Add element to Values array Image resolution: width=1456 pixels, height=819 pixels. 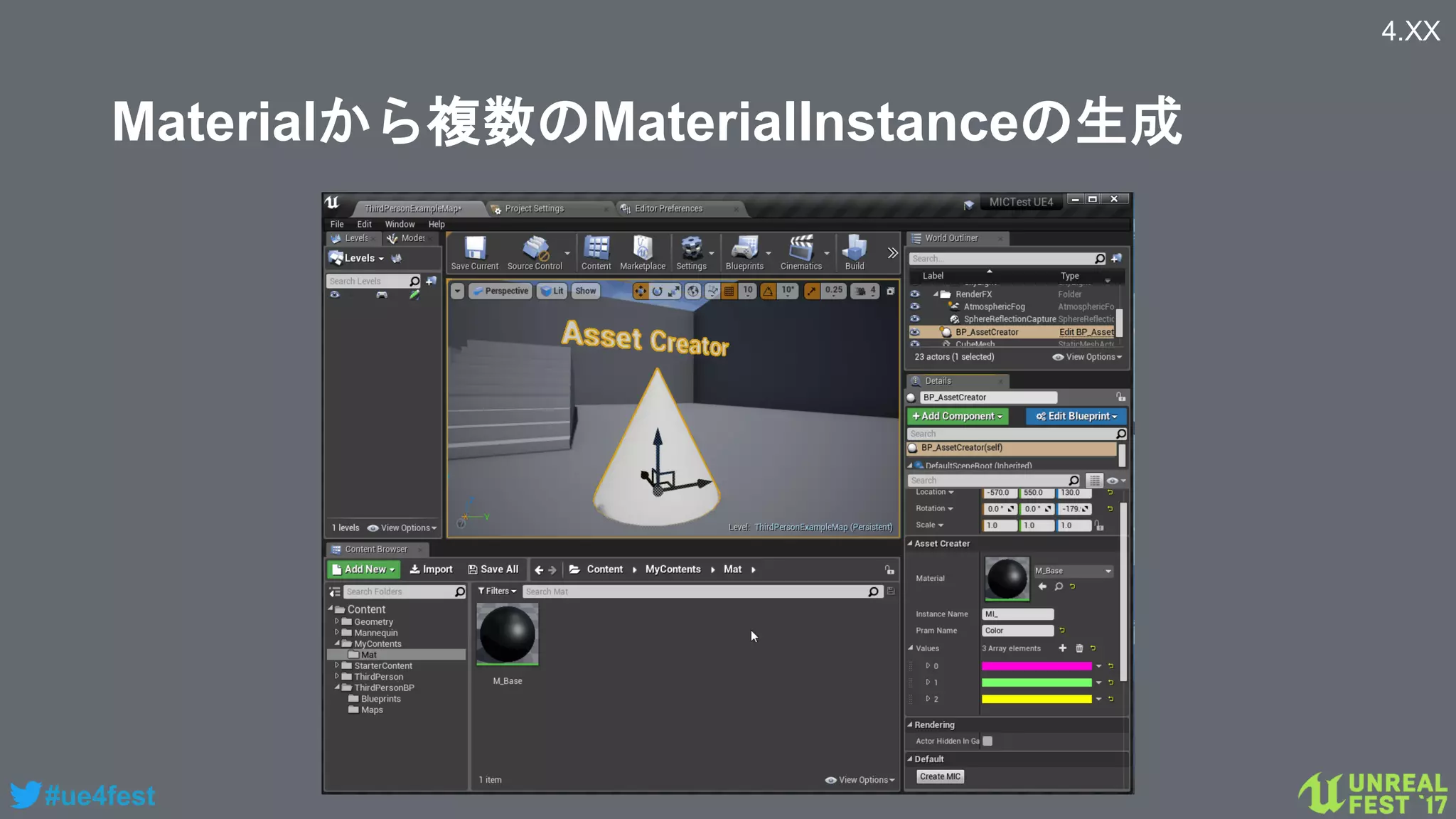tap(1062, 648)
